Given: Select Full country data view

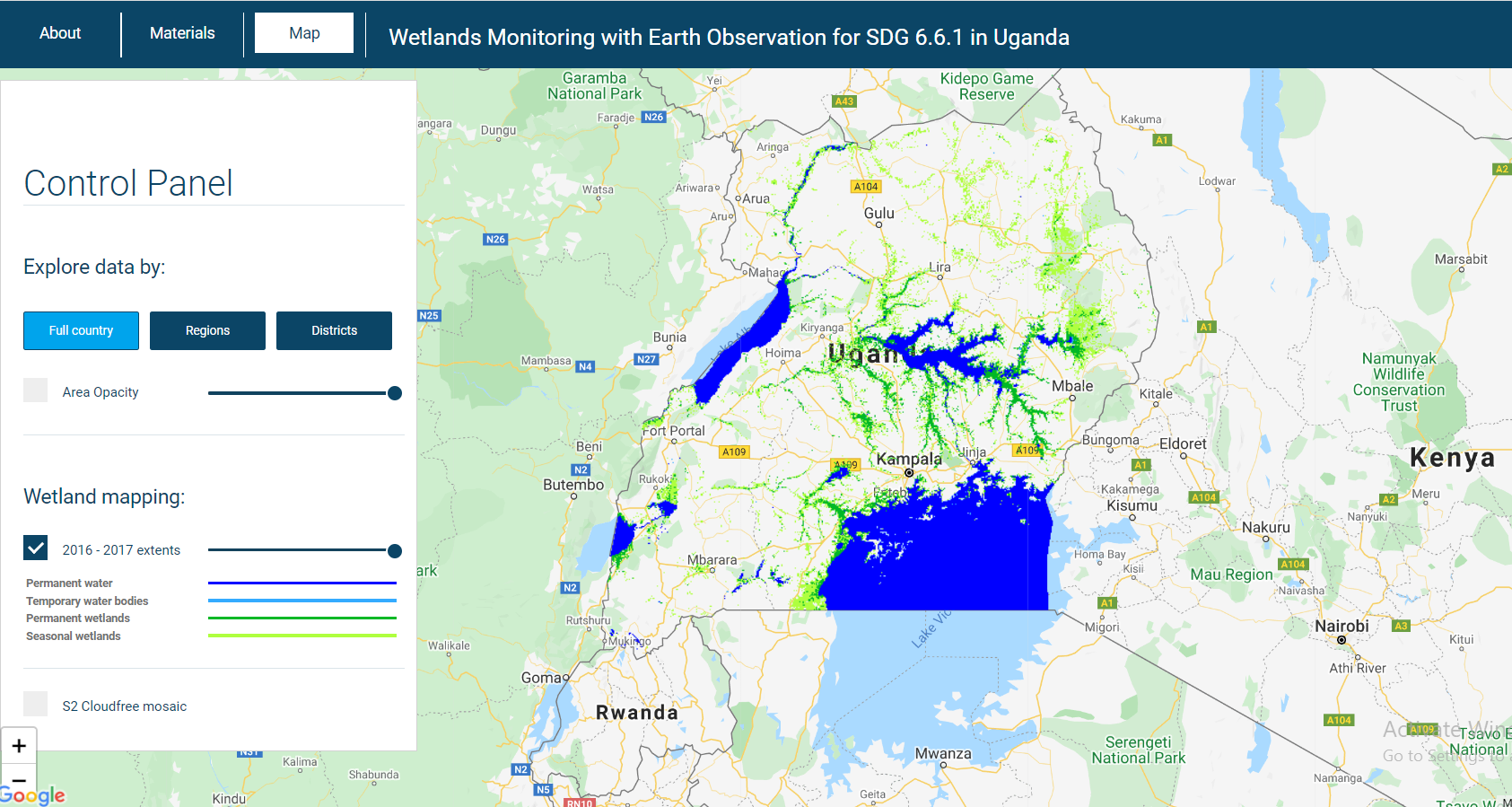Looking at the screenshot, I should point(81,330).
